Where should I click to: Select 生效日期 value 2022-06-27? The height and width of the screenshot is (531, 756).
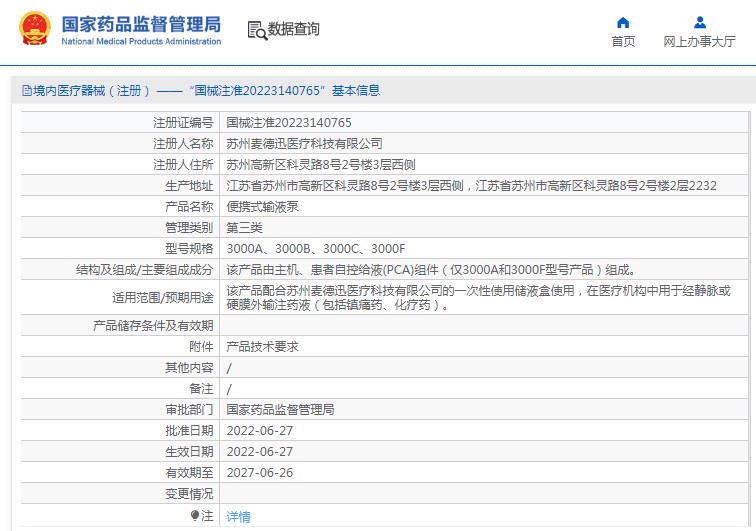259,452
